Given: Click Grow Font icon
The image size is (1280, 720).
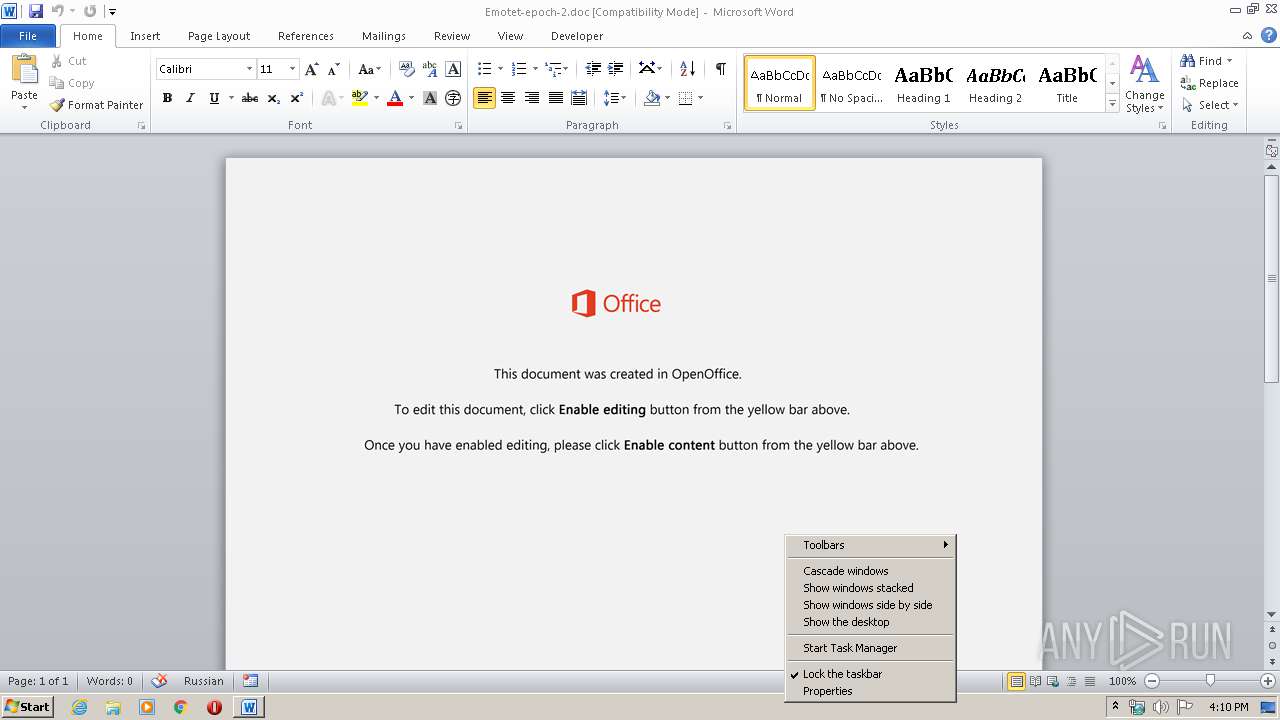Looking at the screenshot, I should [x=312, y=69].
